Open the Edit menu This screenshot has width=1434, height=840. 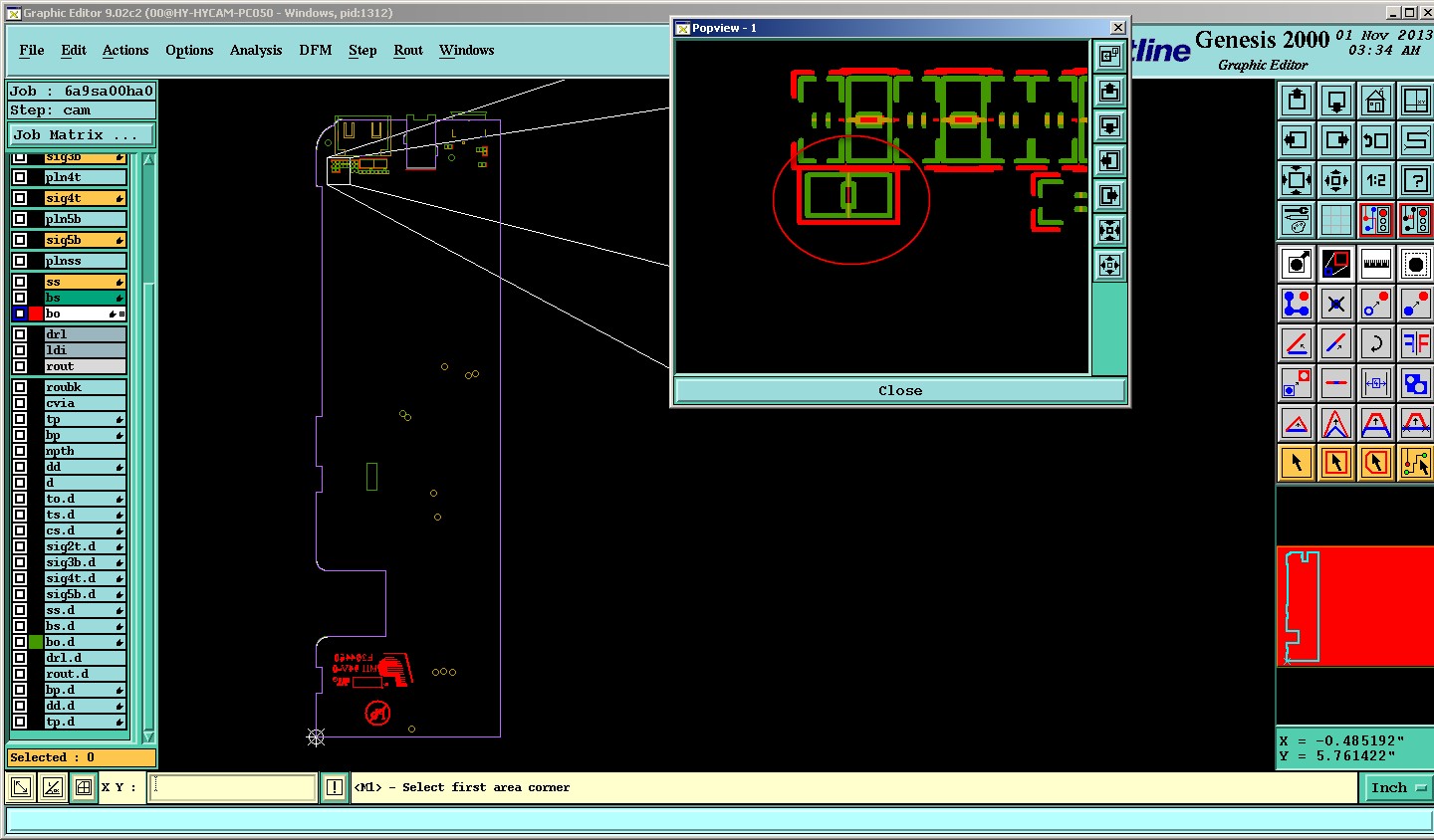[x=74, y=50]
